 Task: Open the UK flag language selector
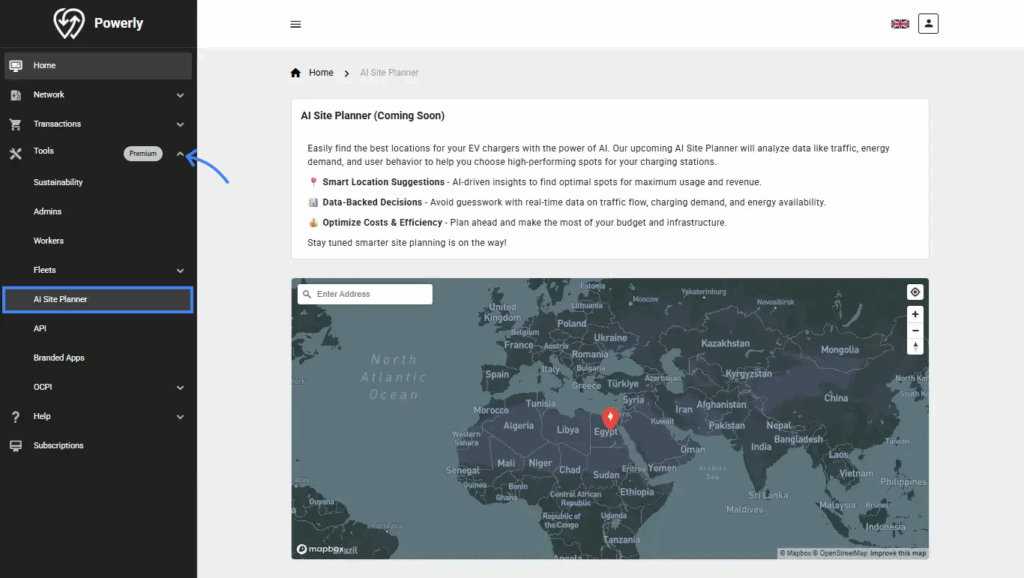[x=900, y=24]
